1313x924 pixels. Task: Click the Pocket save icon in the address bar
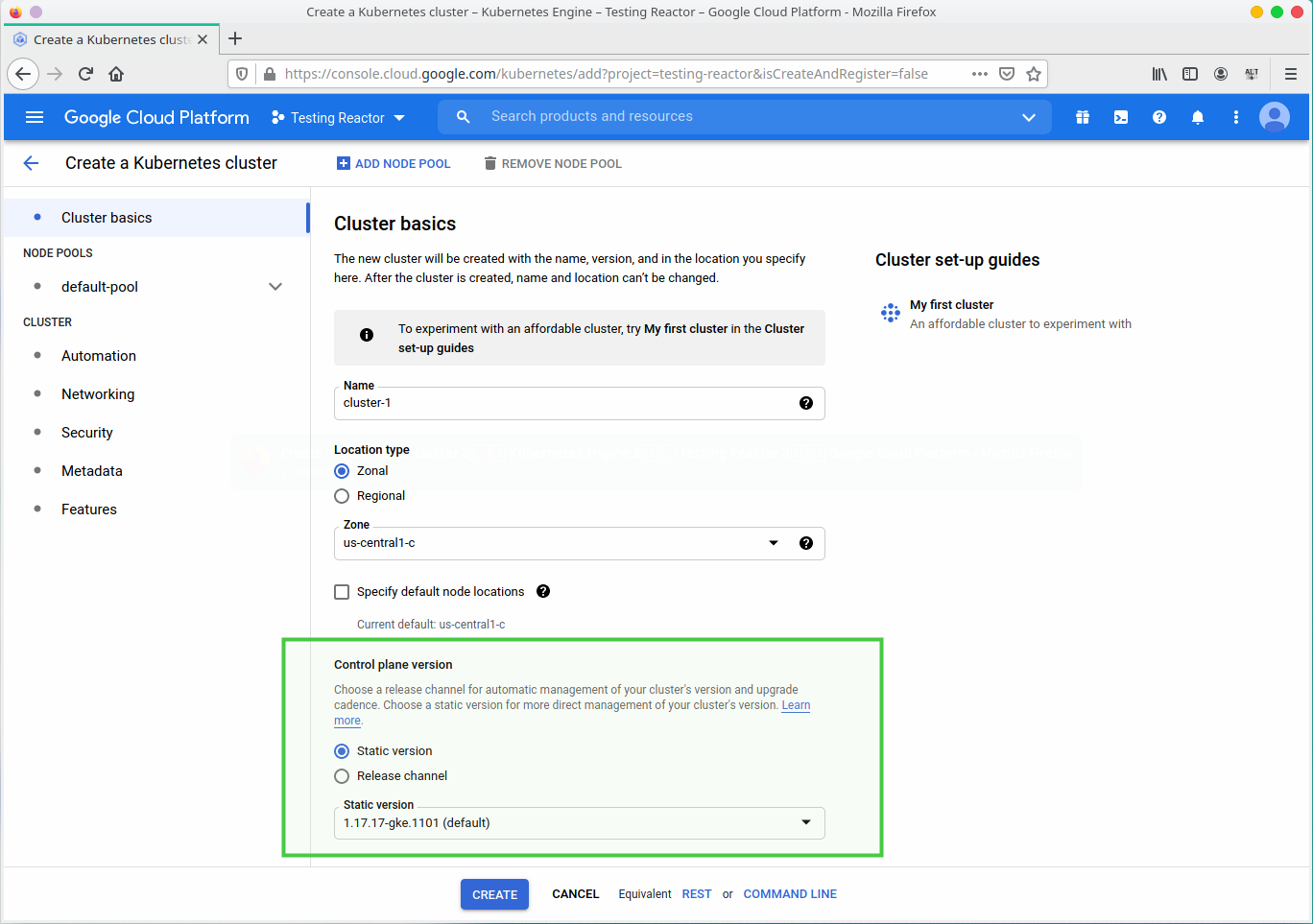click(x=1007, y=74)
